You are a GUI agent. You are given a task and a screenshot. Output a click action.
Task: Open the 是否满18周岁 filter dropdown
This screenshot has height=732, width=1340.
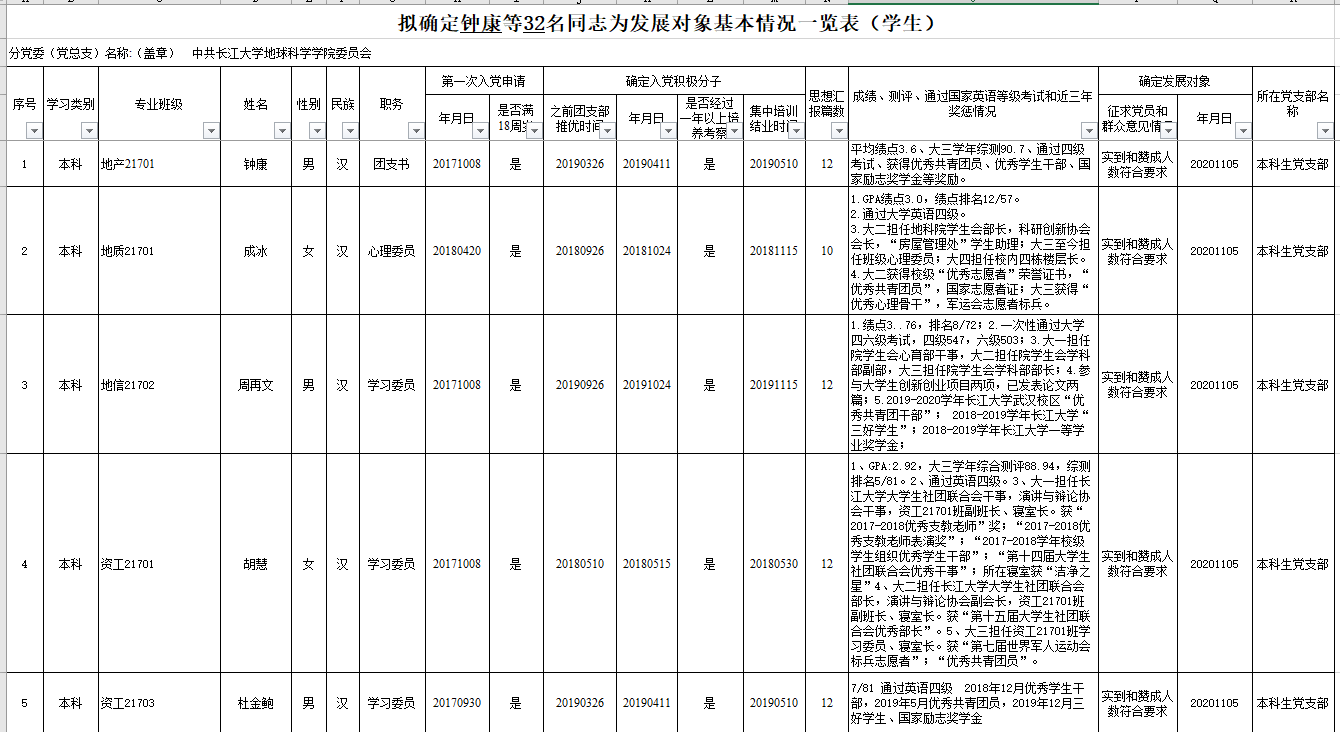coord(535,131)
